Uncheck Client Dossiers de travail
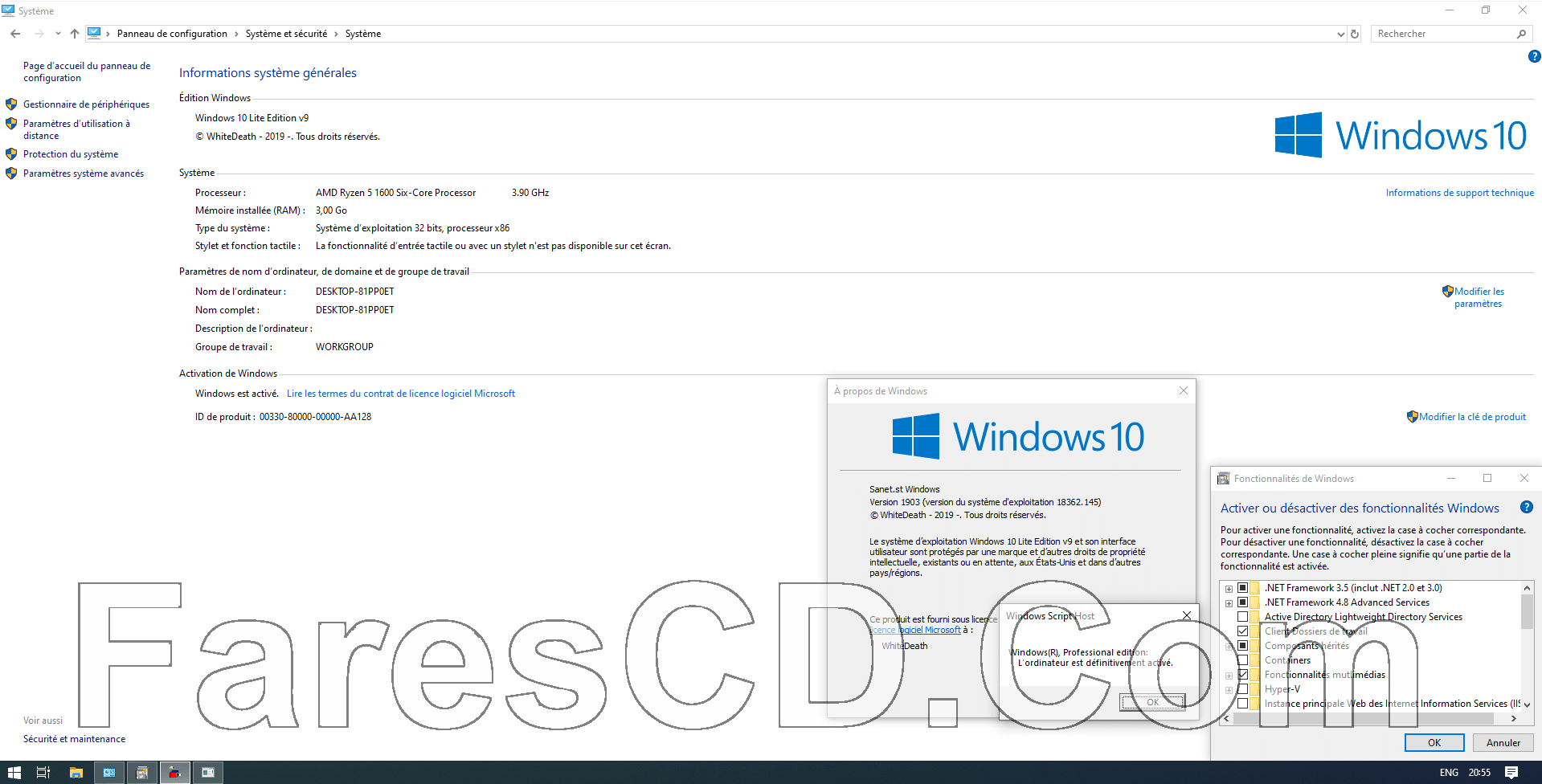The height and width of the screenshot is (784, 1542). point(1242,631)
